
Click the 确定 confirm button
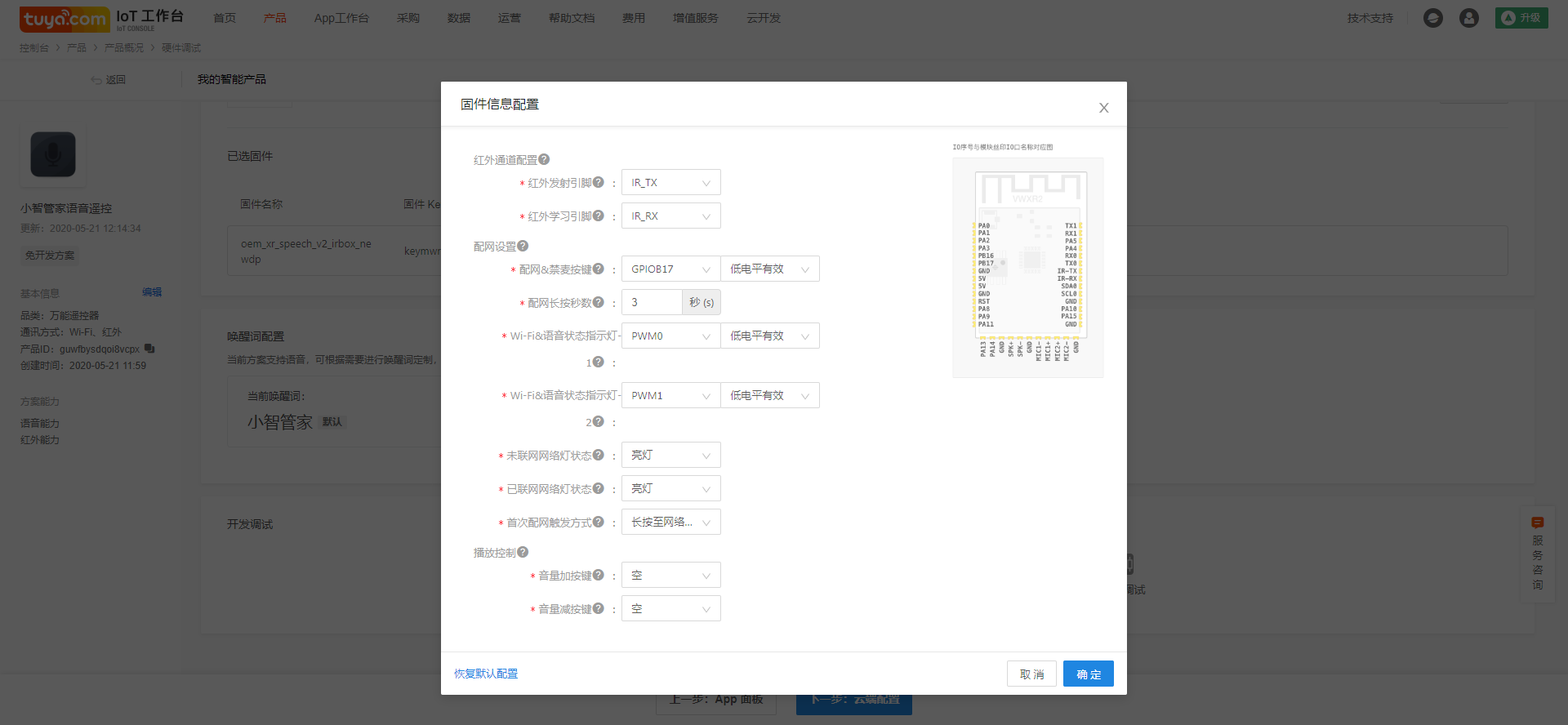coord(1088,674)
